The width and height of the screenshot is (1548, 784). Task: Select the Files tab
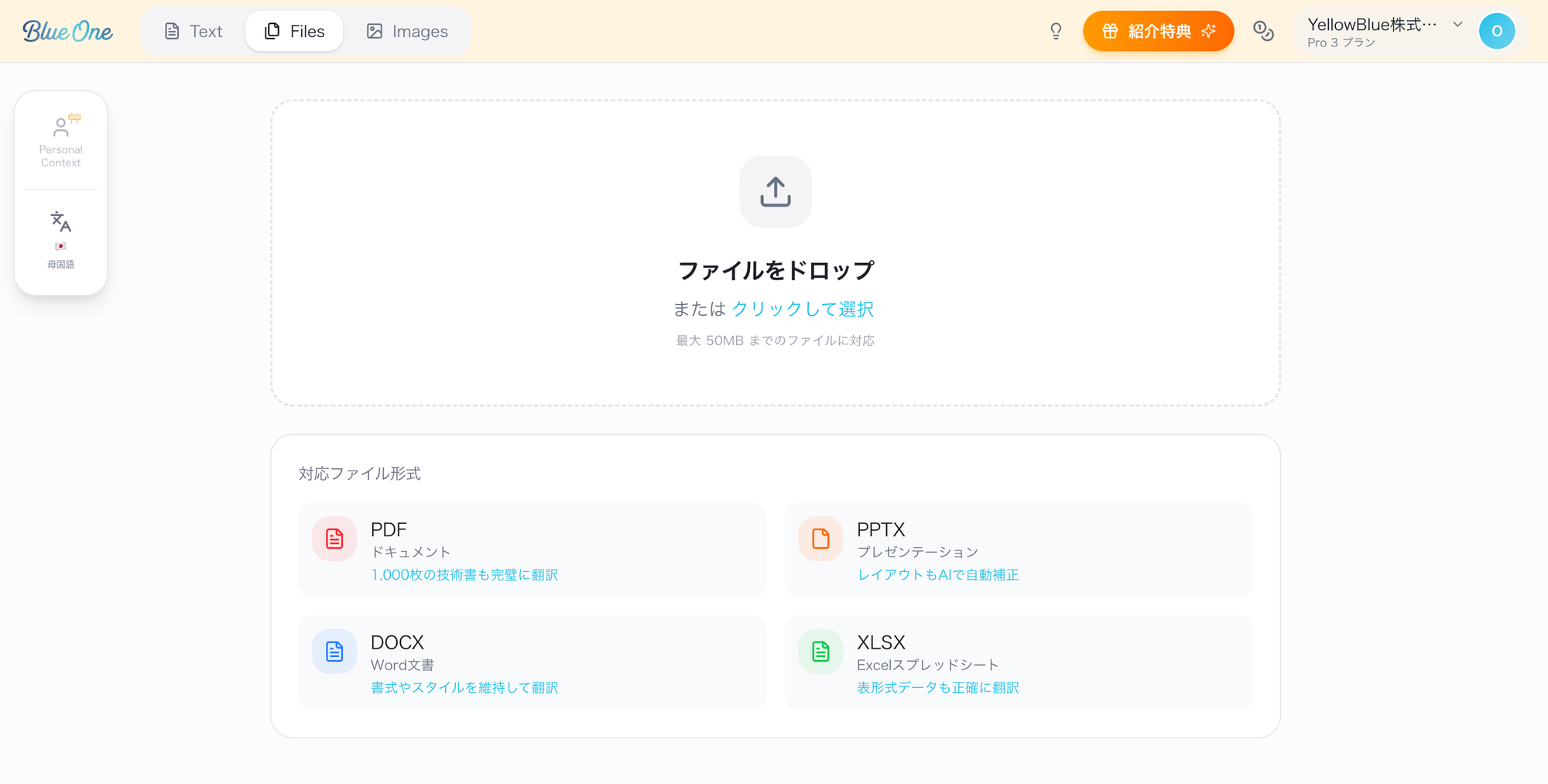pyautogui.click(x=294, y=31)
